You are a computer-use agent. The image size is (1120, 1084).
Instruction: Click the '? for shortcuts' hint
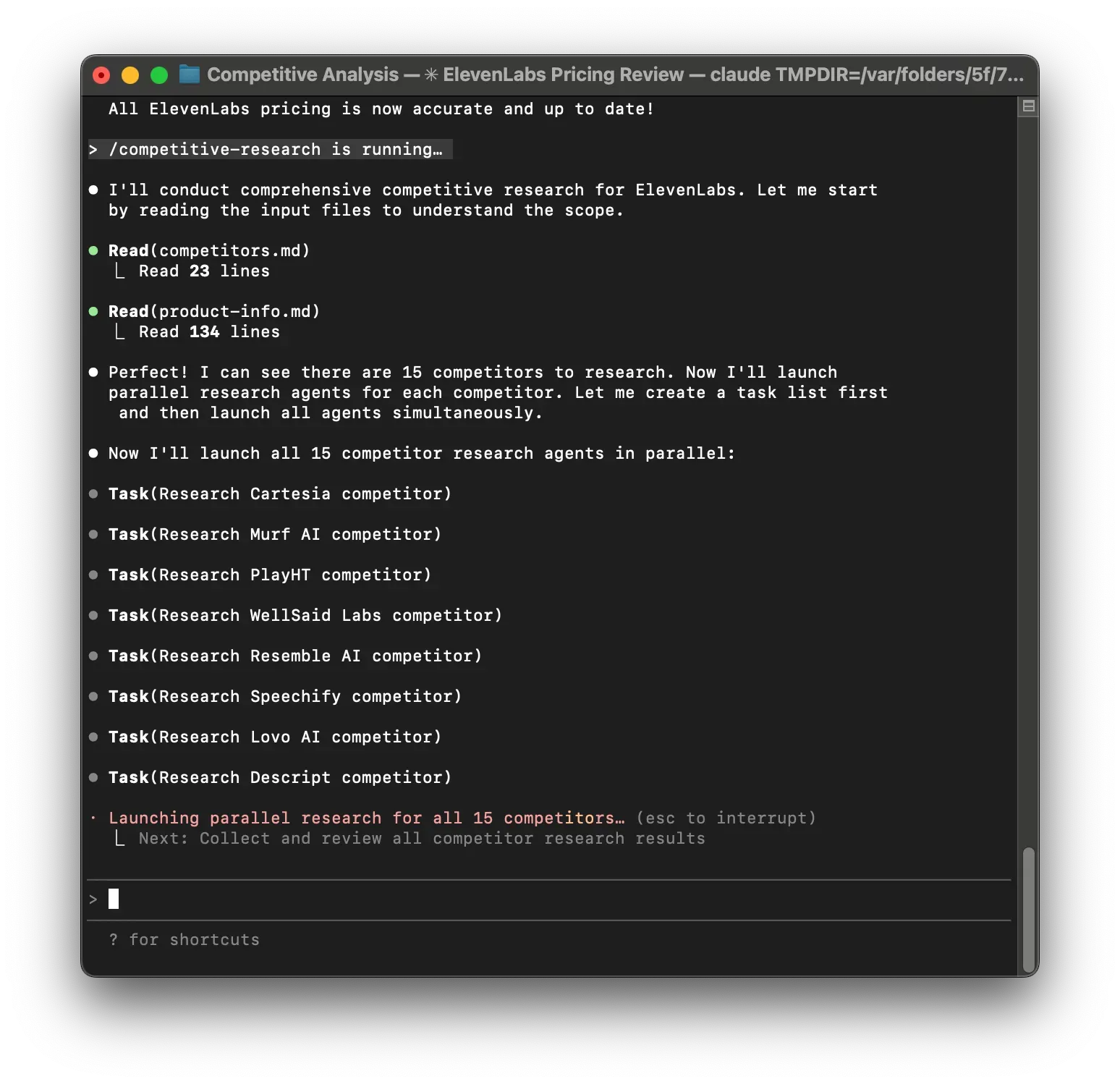tap(185, 939)
